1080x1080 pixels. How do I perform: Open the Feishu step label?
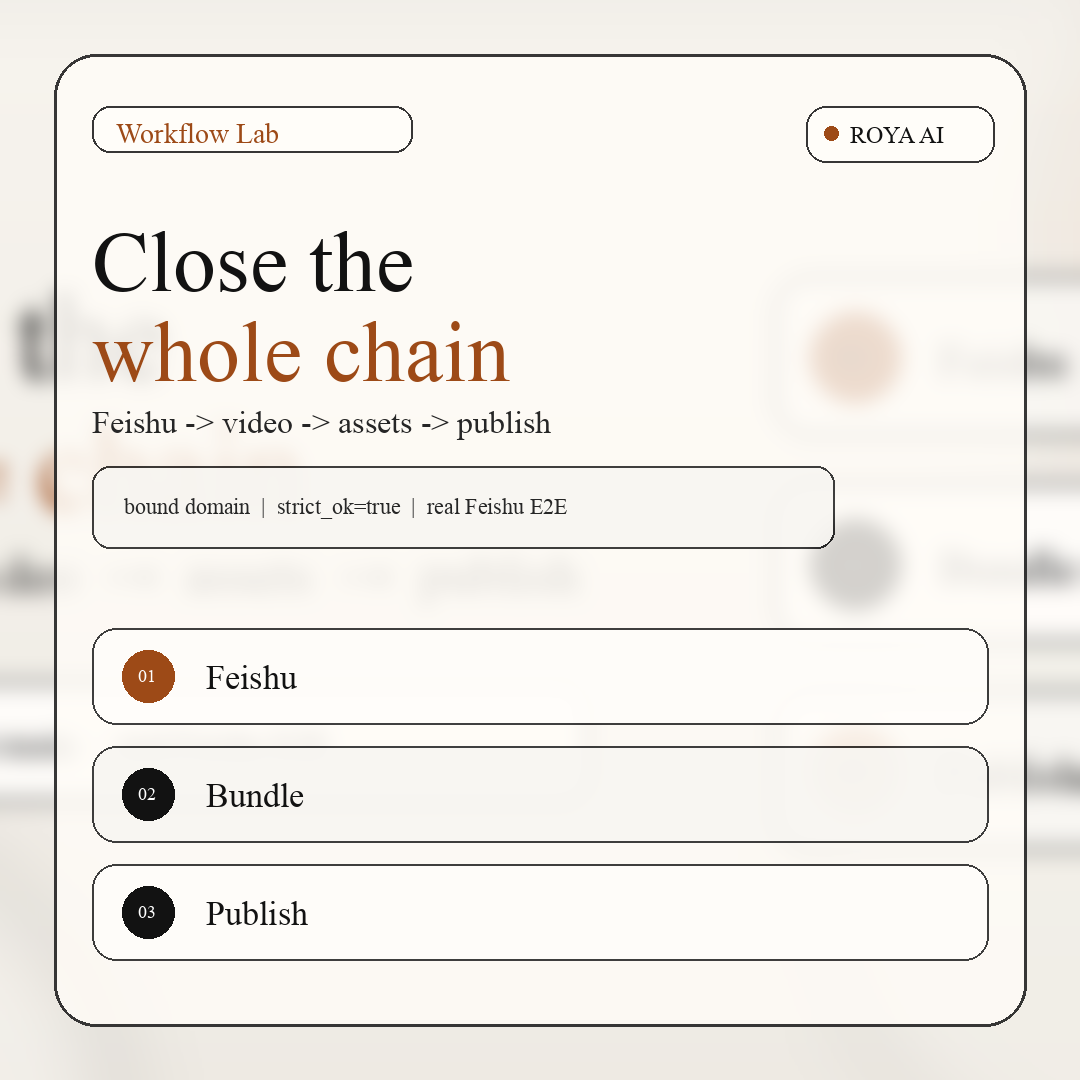tap(251, 678)
